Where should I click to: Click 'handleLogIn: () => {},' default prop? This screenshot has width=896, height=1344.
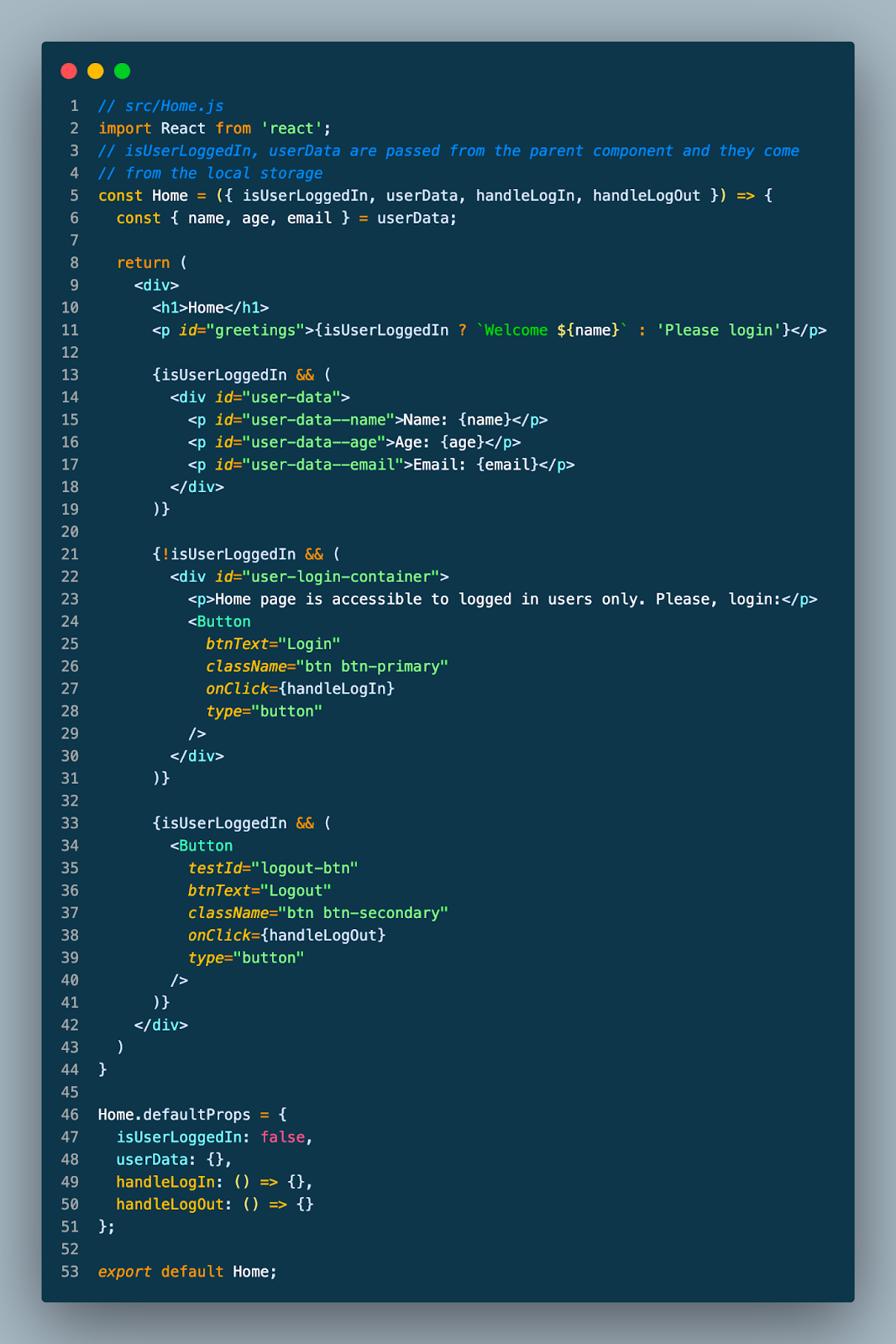215,1182
